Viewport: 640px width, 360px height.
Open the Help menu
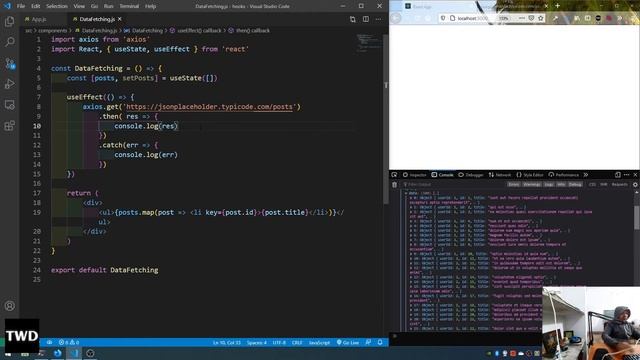tap(151, 6)
